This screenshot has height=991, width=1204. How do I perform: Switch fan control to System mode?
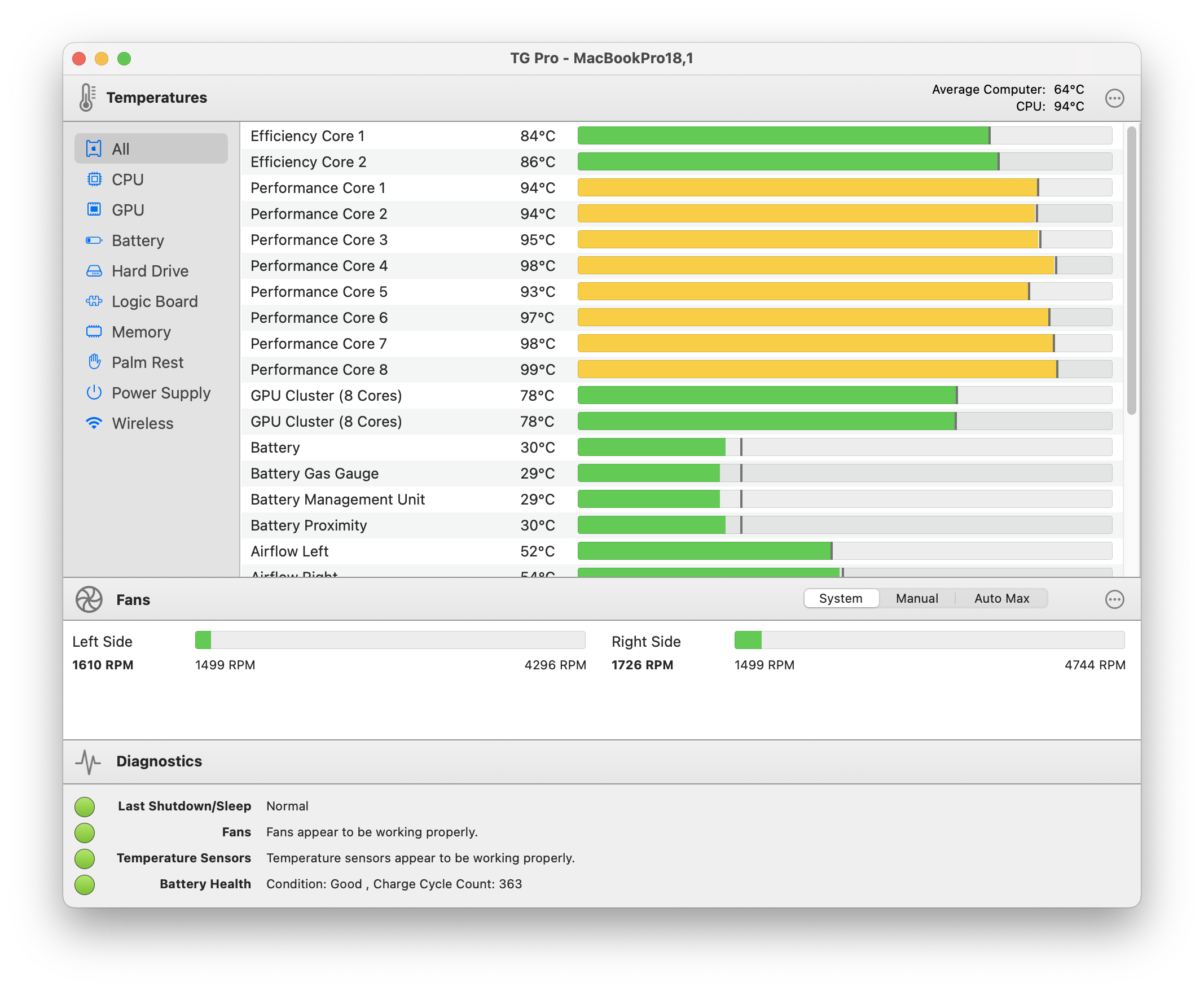[x=841, y=598]
